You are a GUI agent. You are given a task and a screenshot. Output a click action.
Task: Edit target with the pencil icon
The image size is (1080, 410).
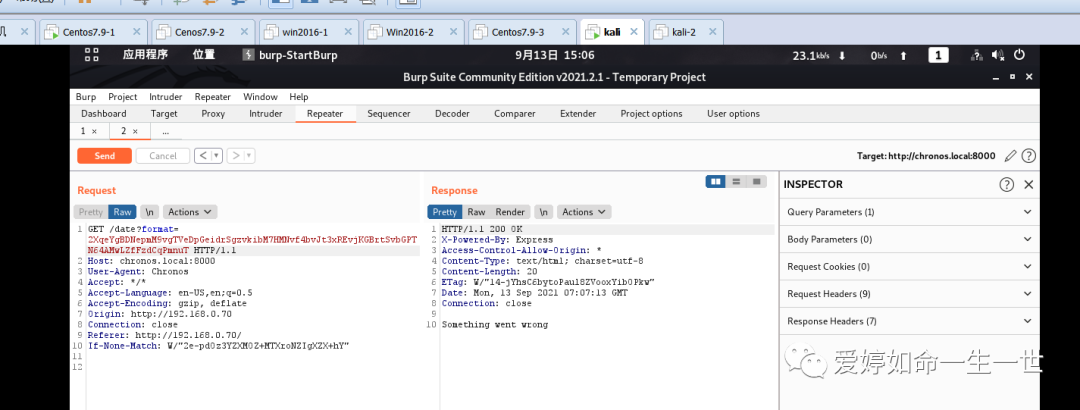click(1010, 156)
